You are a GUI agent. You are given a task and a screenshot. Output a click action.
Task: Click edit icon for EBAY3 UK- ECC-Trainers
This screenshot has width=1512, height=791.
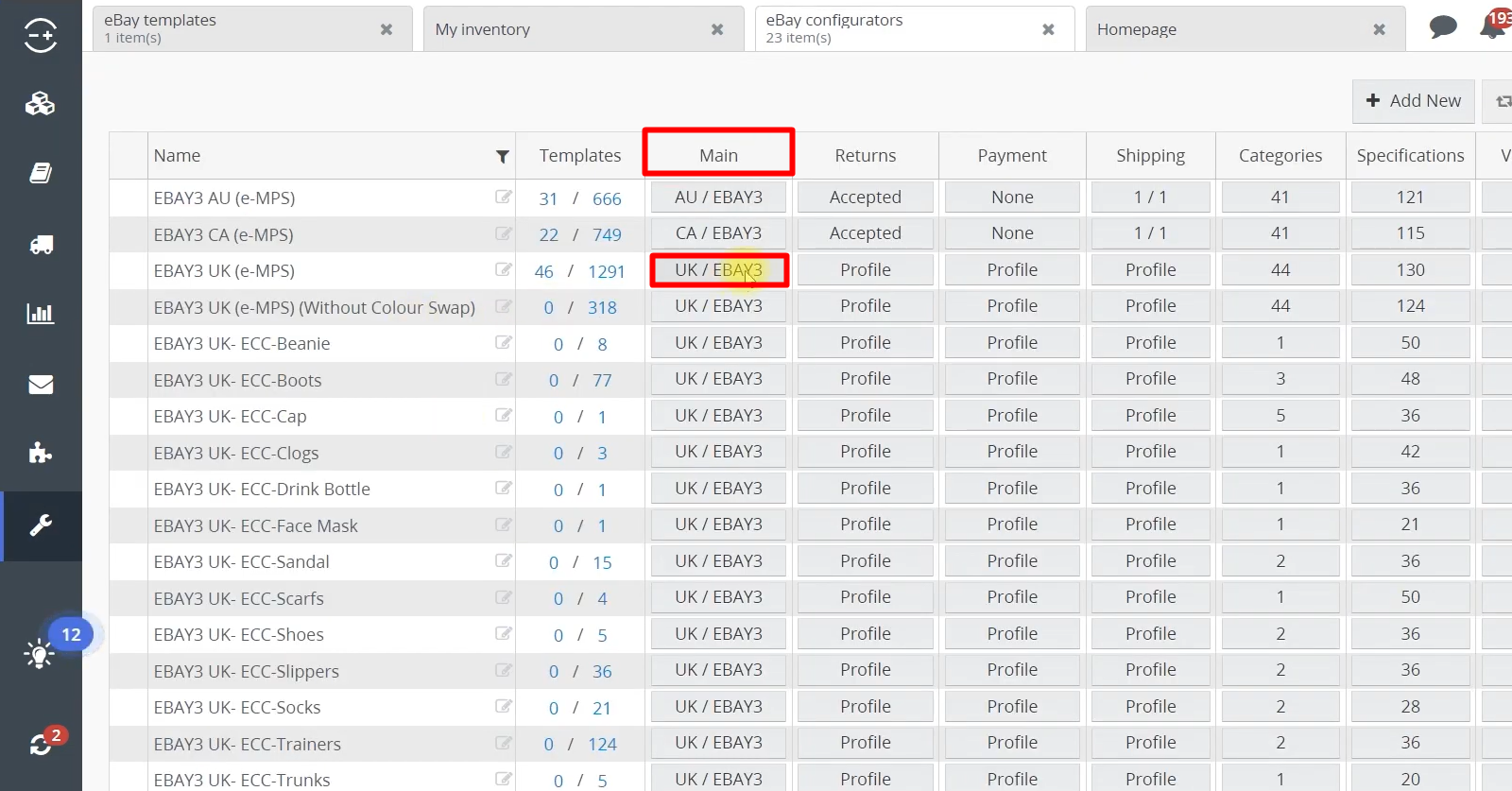tap(504, 743)
